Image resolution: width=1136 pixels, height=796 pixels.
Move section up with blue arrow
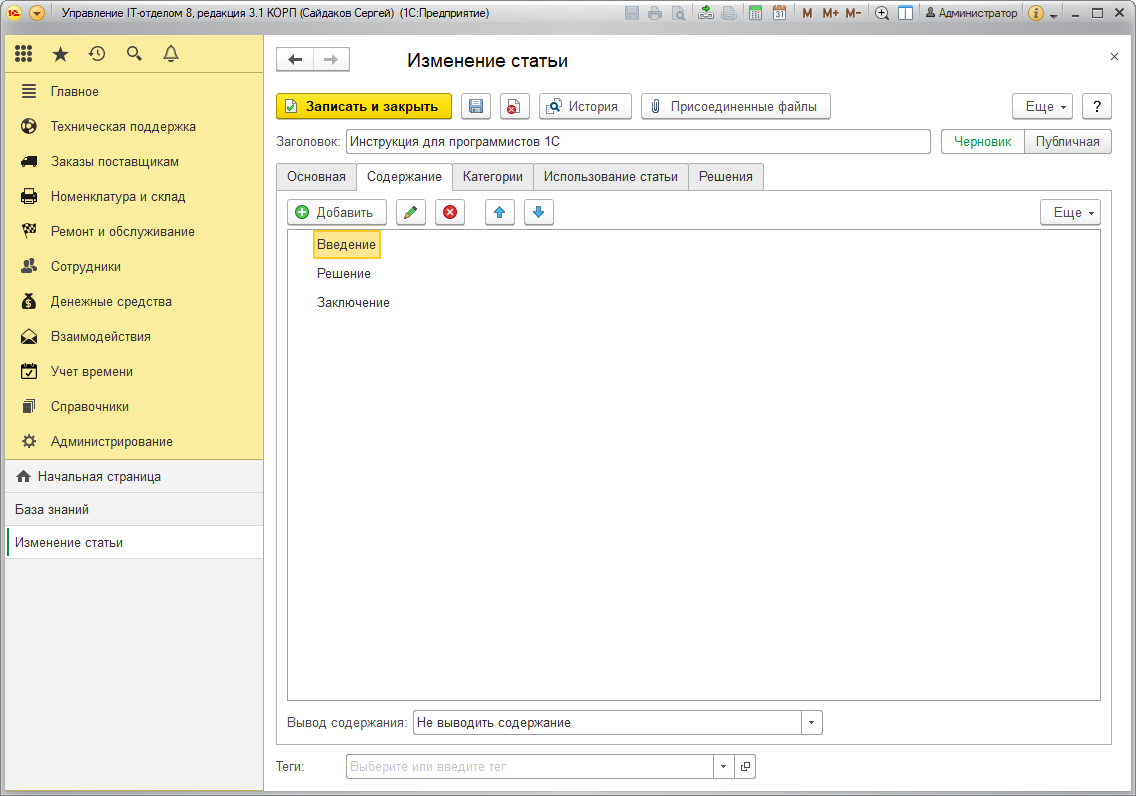499,212
